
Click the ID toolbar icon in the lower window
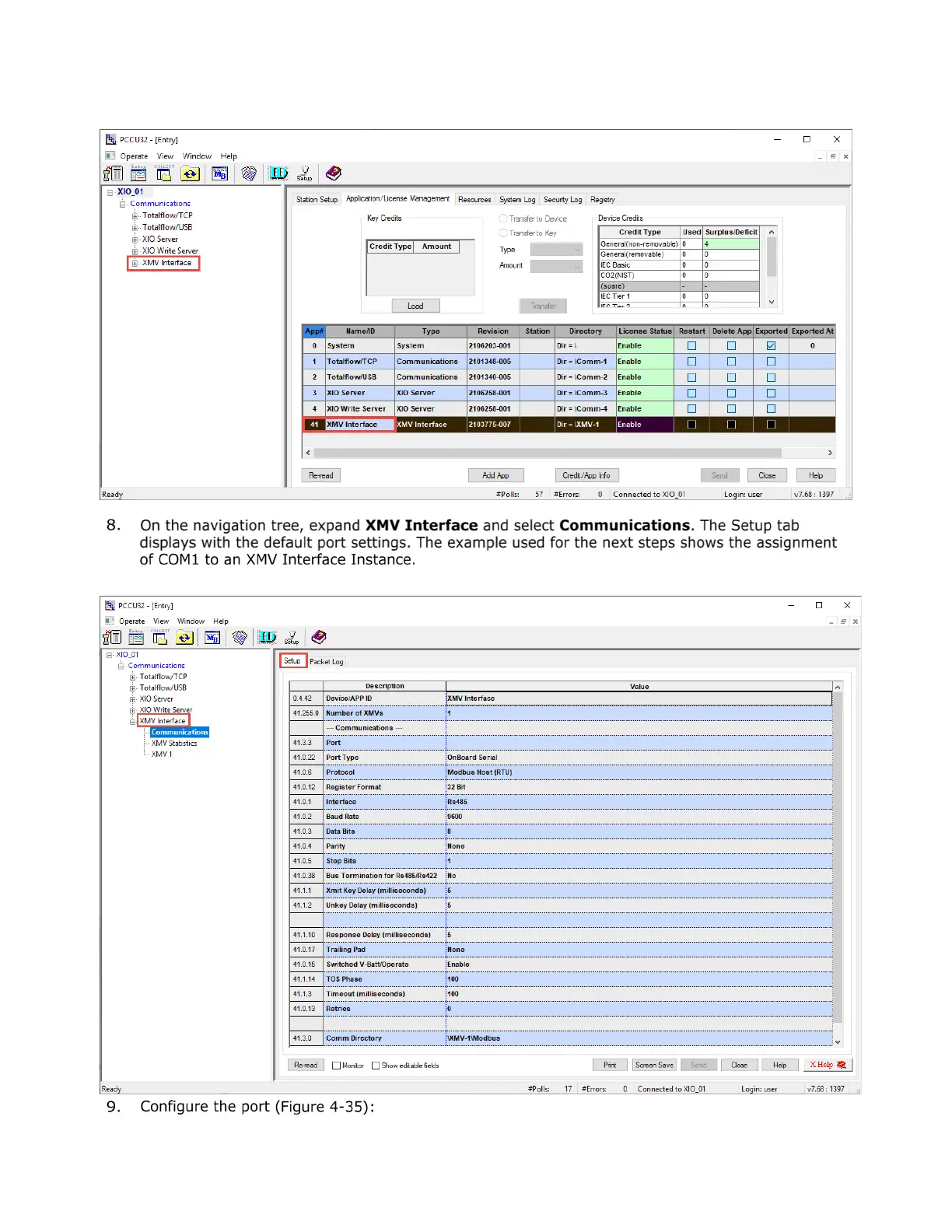tap(267, 638)
